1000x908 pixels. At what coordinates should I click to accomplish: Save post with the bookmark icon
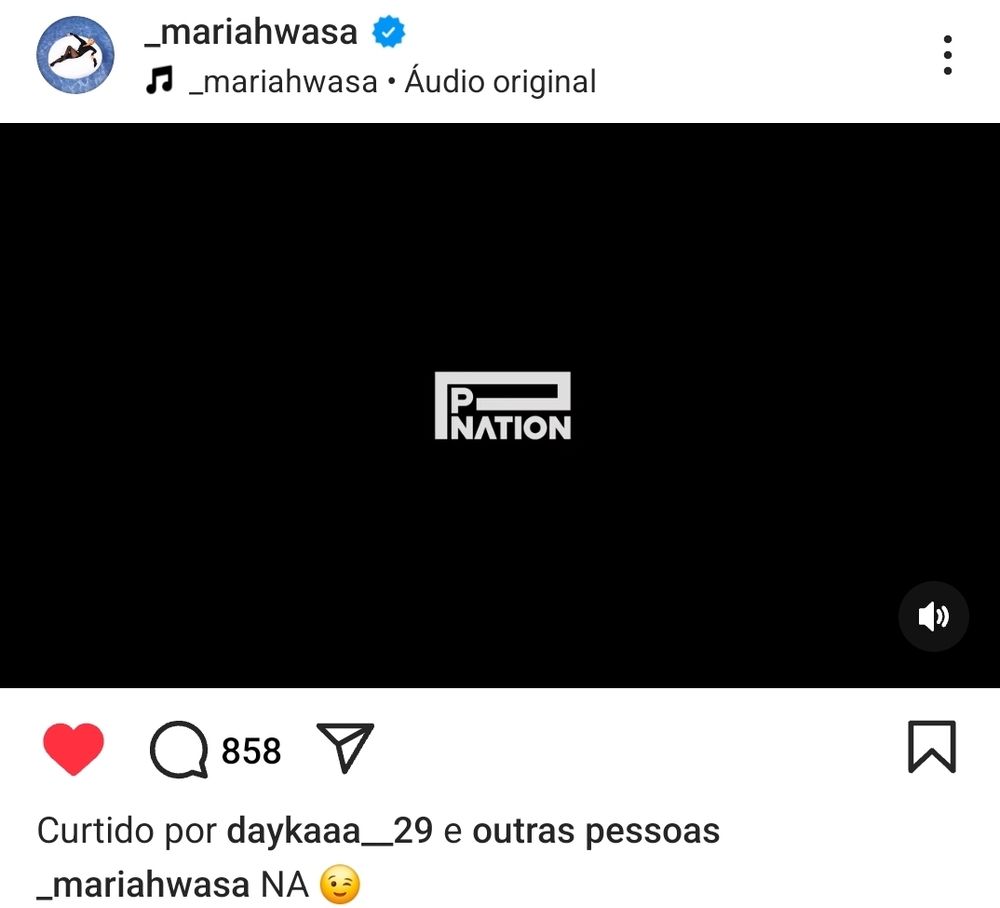click(x=932, y=747)
